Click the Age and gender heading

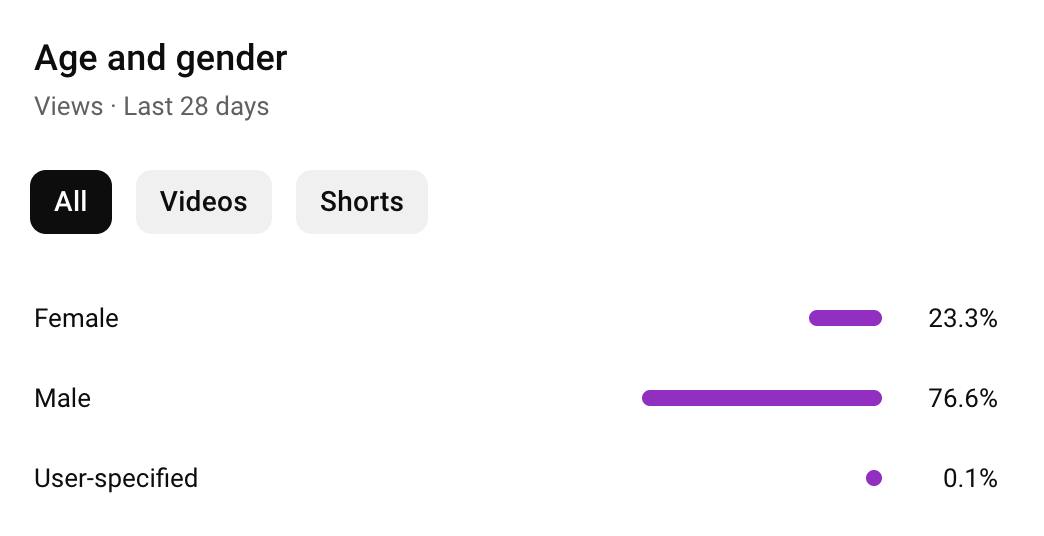tap(160, 59)
